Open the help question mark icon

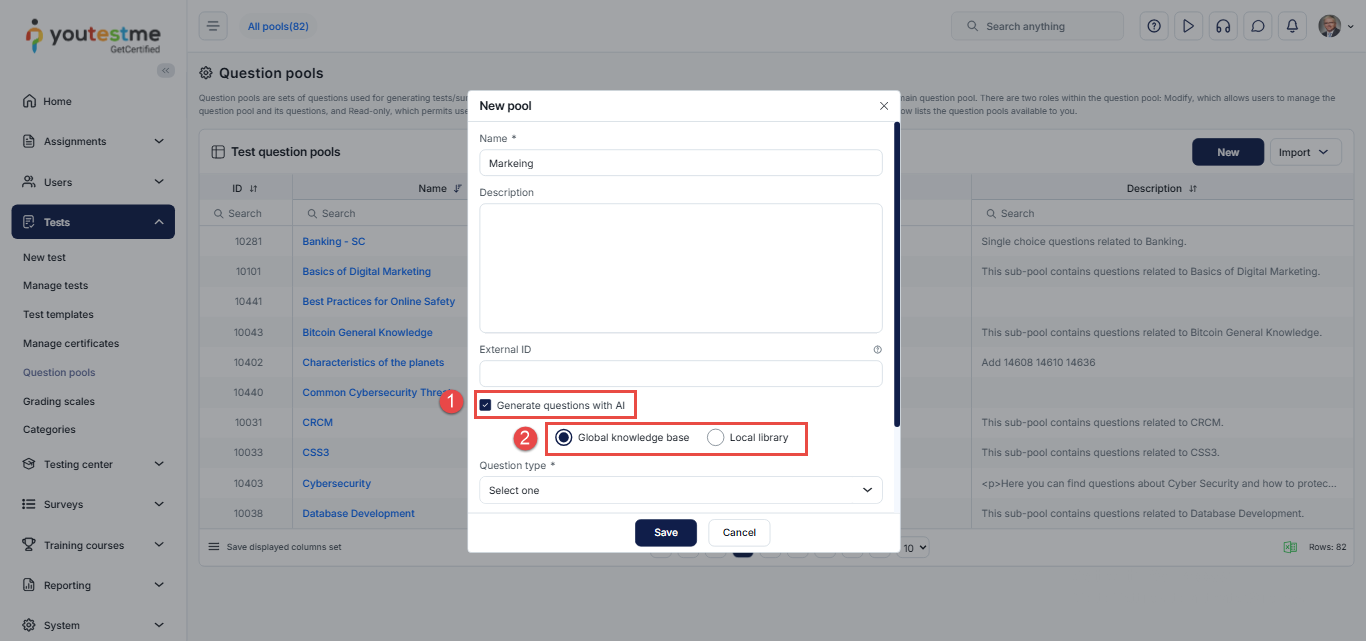(x=1154, y=26)
